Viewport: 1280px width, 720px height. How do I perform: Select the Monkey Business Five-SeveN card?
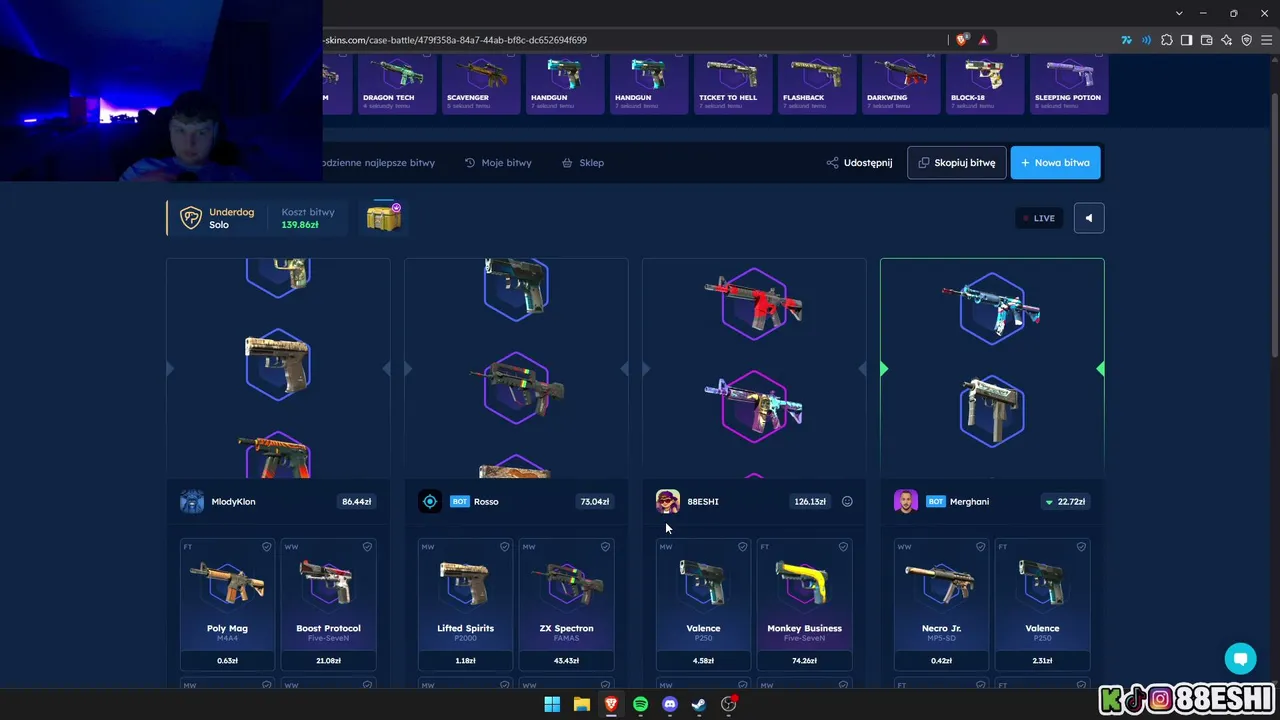click(x=804, y=604)
